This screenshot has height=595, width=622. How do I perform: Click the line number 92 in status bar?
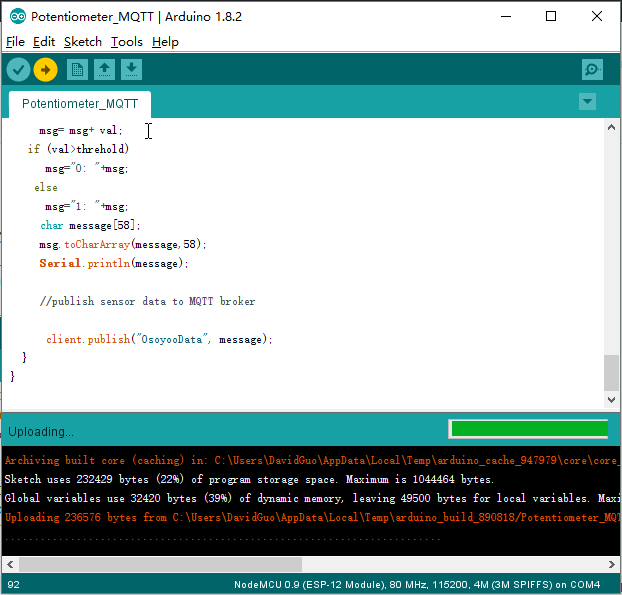pyautogui.click(x=13, y=585)
